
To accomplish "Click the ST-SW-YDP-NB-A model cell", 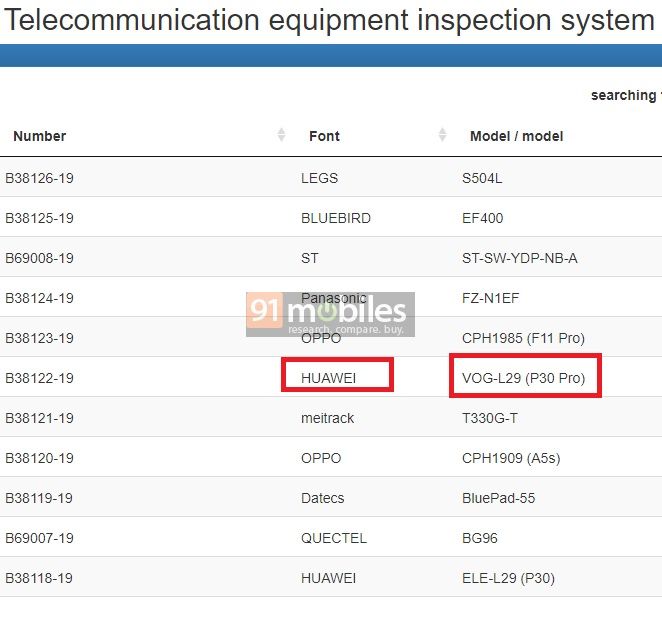I will click(x=519, y=258).
